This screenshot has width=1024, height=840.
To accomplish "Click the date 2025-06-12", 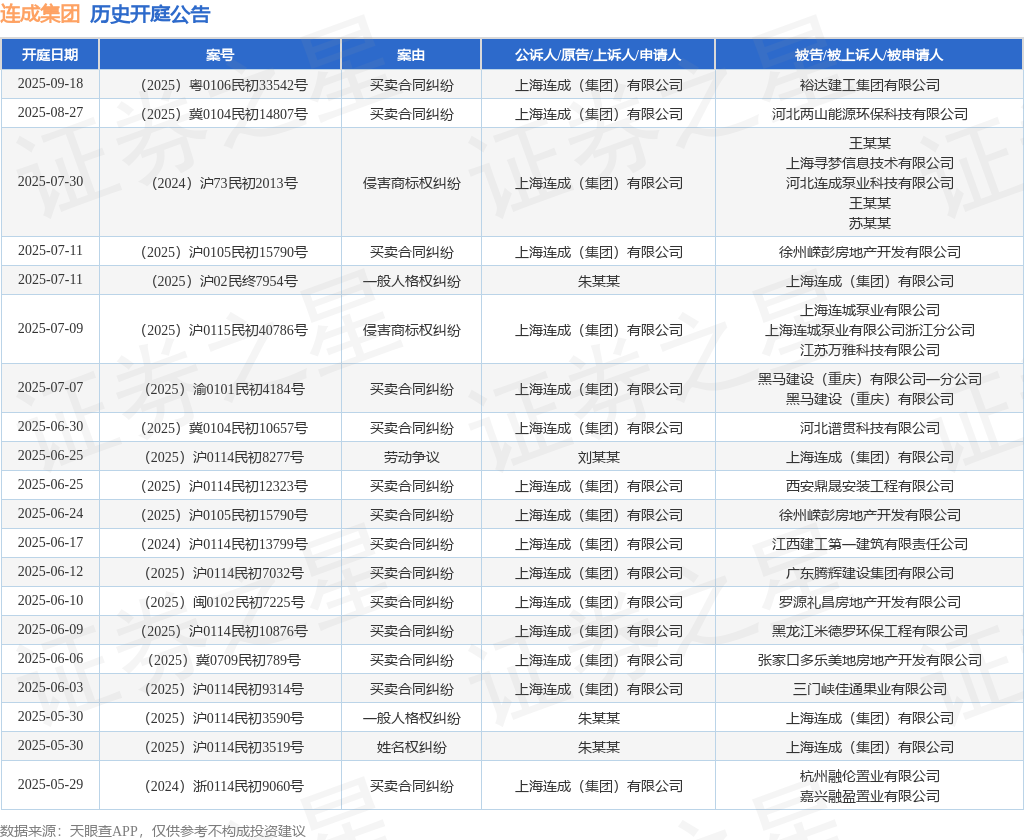I will click(50, 572).
